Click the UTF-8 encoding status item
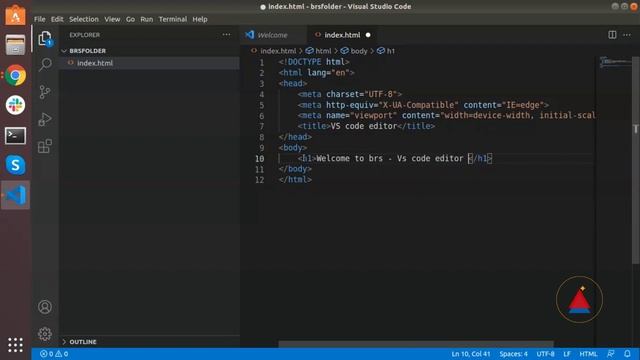This screenshot has height=360, width=640. click(x=545, y=354)
